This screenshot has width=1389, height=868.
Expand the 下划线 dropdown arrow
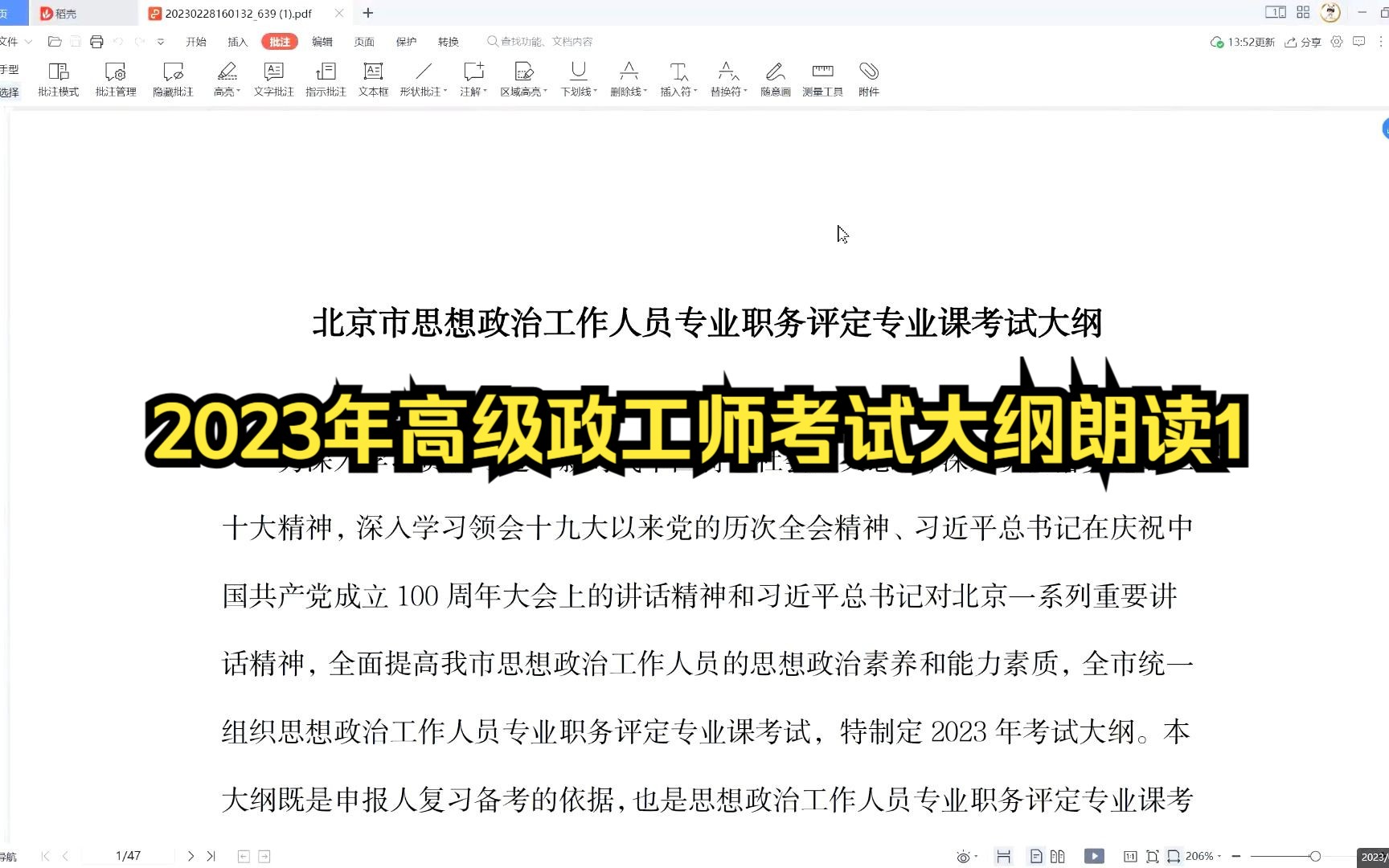pos(596,92)
